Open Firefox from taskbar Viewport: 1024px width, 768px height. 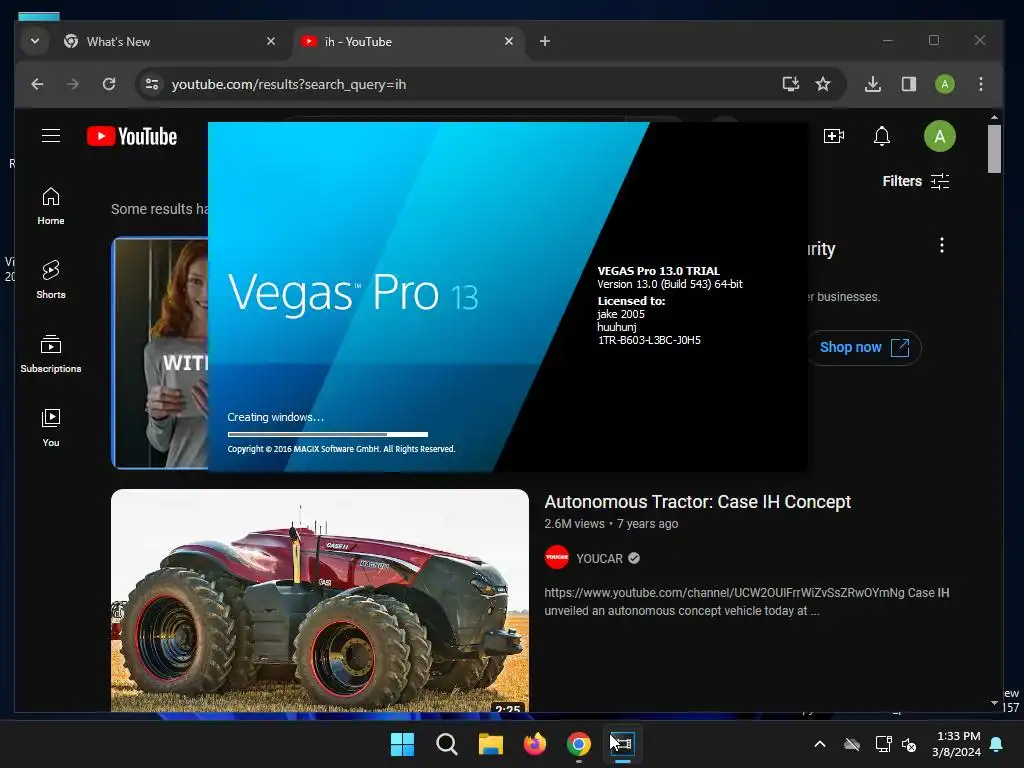coord(534,744)
